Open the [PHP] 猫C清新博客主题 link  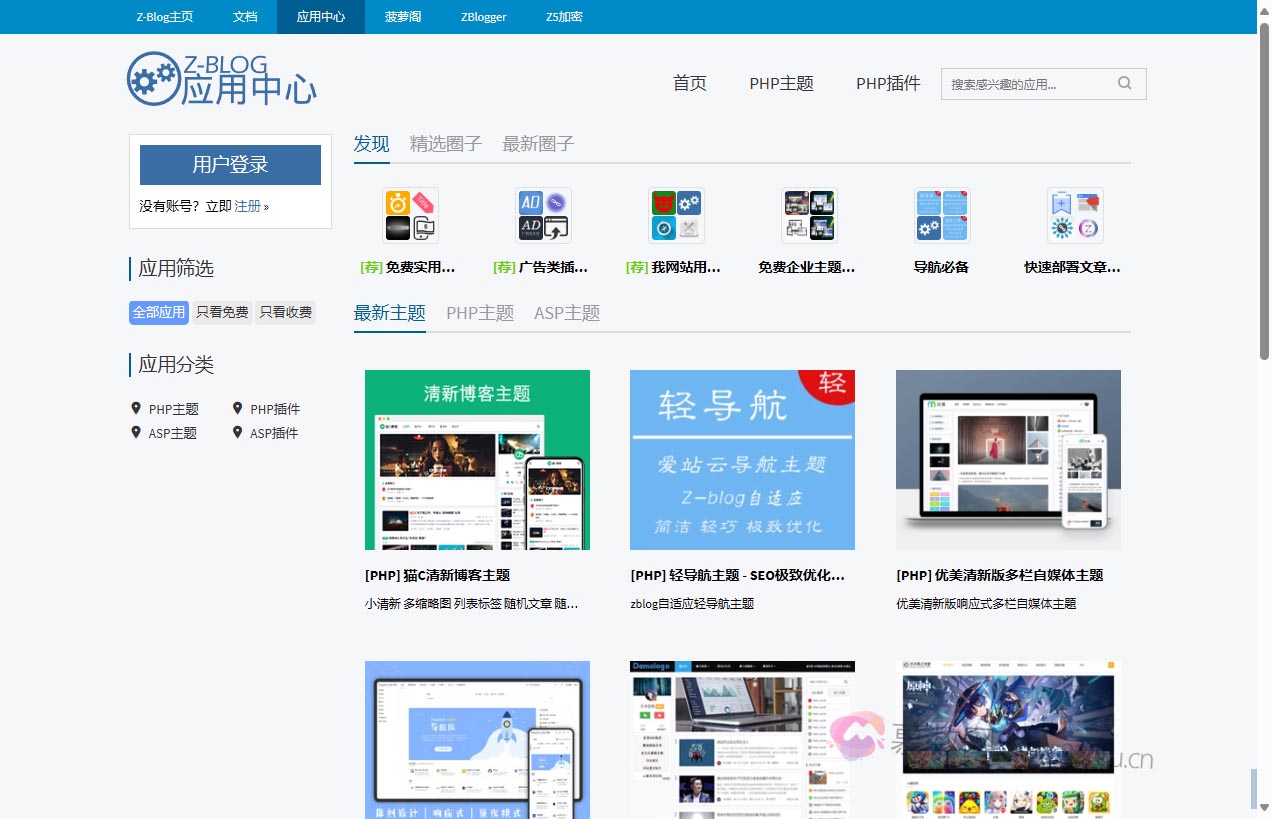click(x=437, y=575)
